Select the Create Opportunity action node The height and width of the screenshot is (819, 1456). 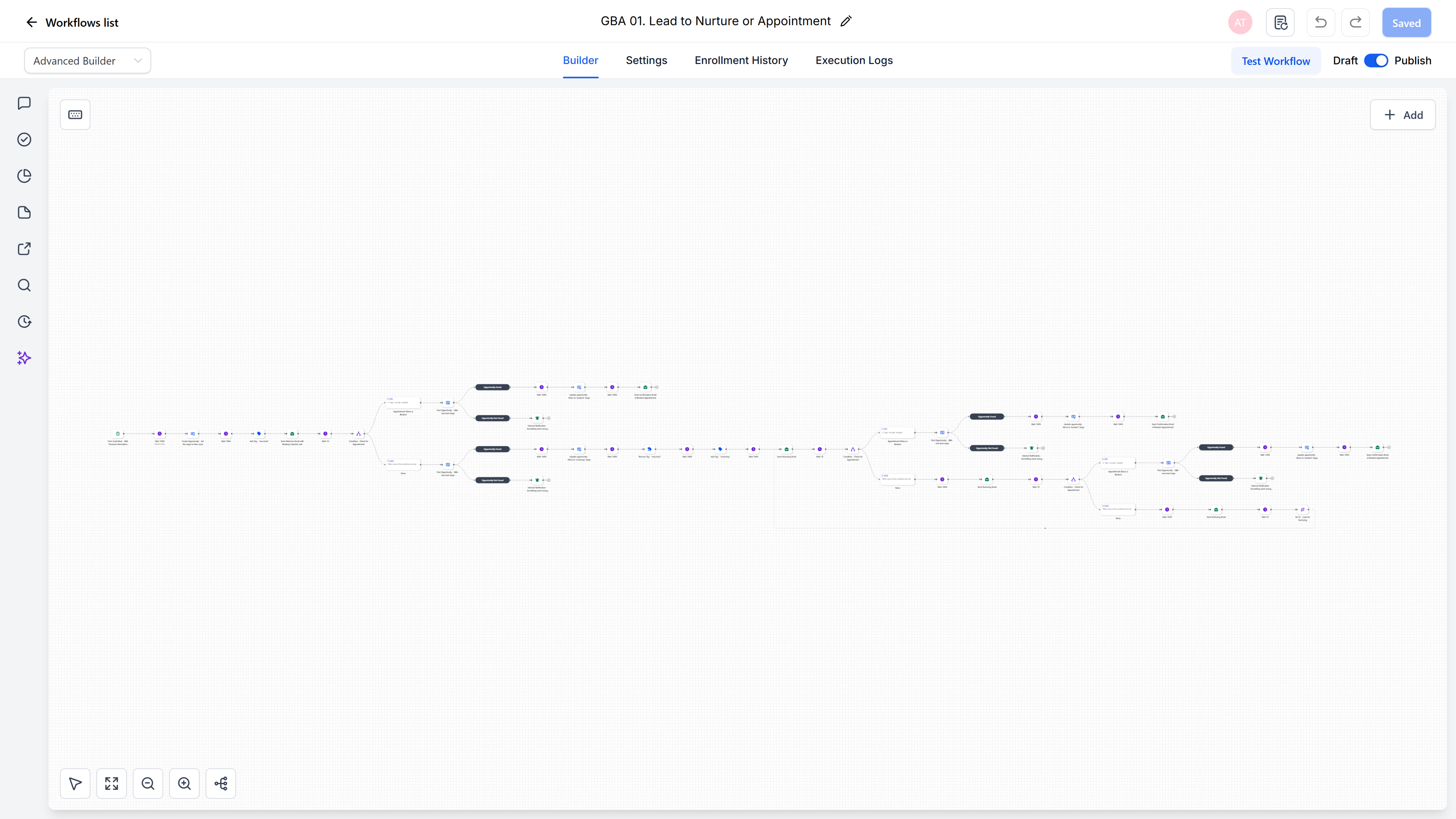pyautogui.click(x=193, y=434)
